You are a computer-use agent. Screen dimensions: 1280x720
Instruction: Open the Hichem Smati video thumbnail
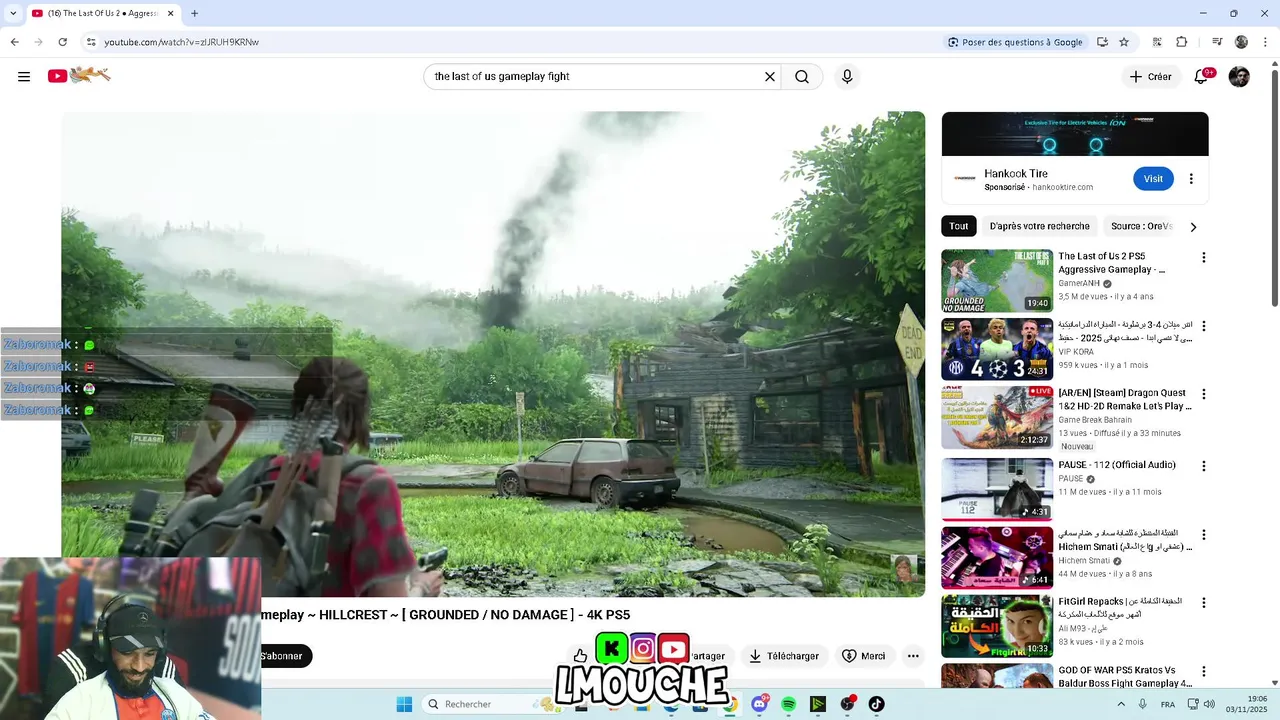[997, 558]
